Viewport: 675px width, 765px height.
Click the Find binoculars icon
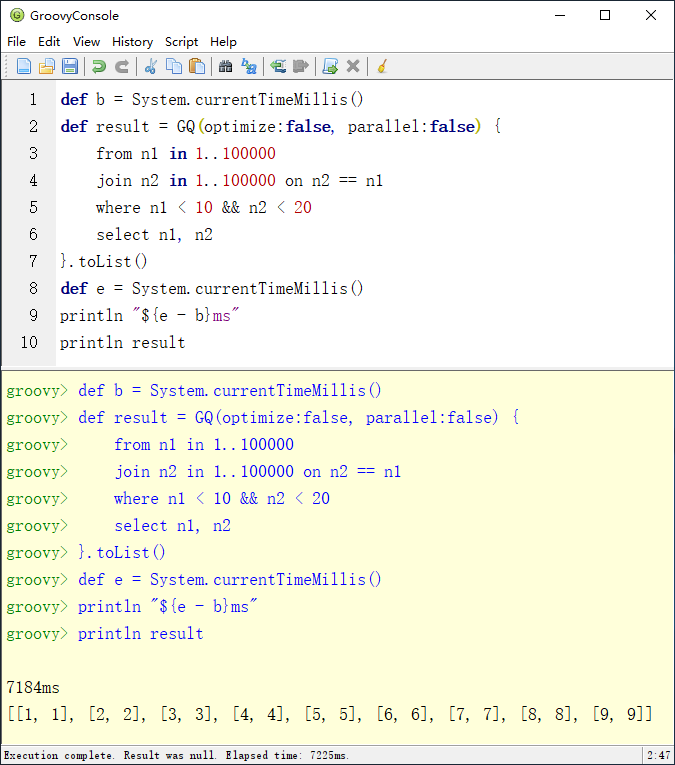pos(225,66)
